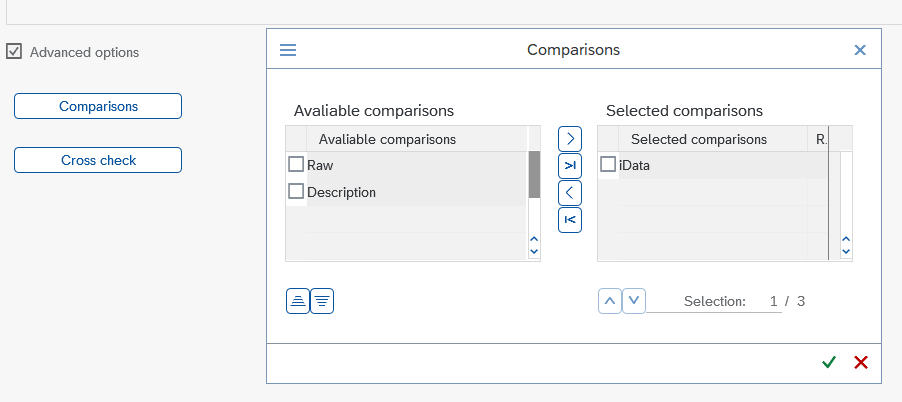Select the iData row checkbox
The image size is (902, 402).
[x=608, y=164]
